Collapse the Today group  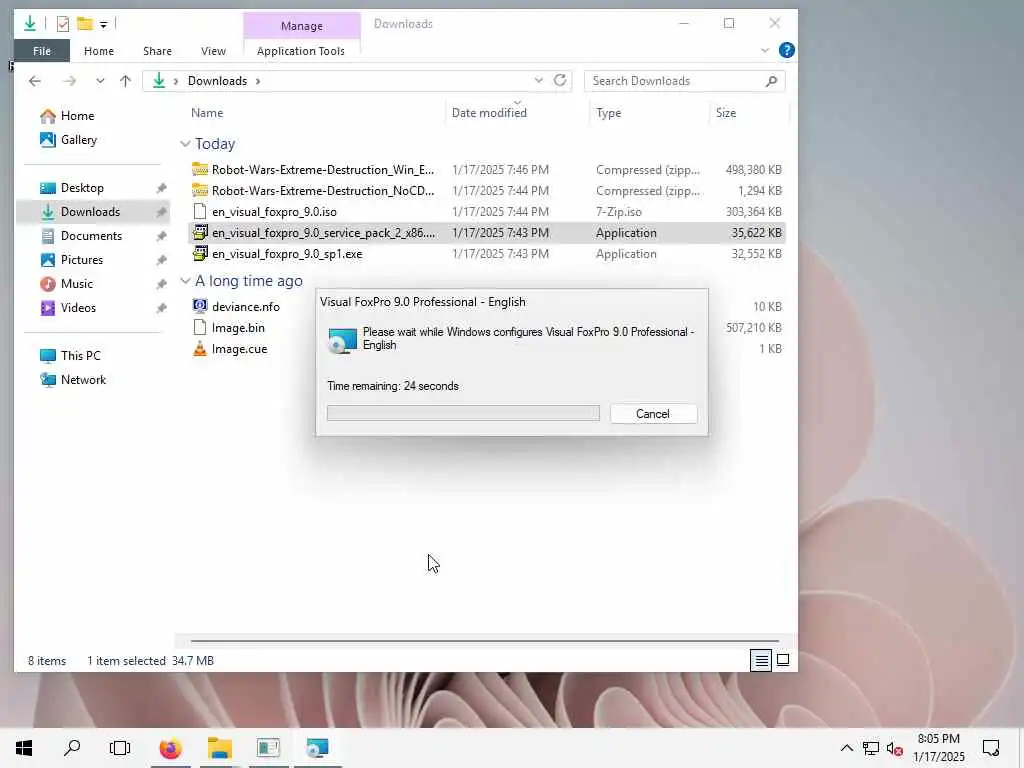pos(185,144)
